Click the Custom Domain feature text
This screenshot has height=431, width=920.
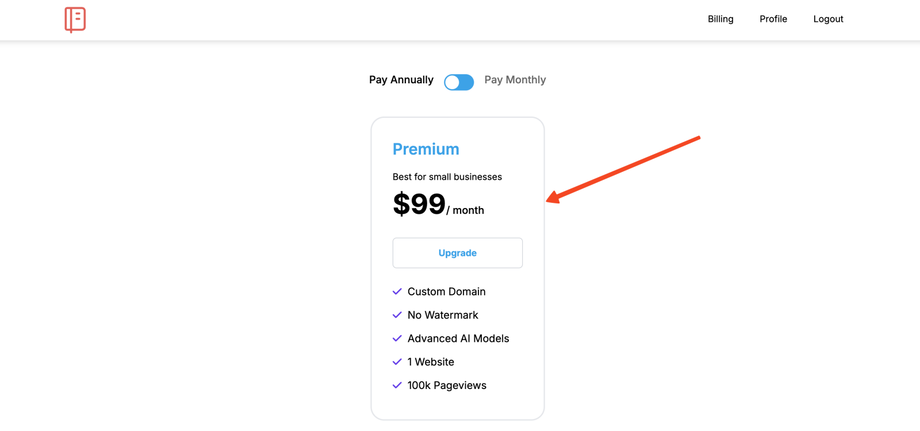click(446, 292)
